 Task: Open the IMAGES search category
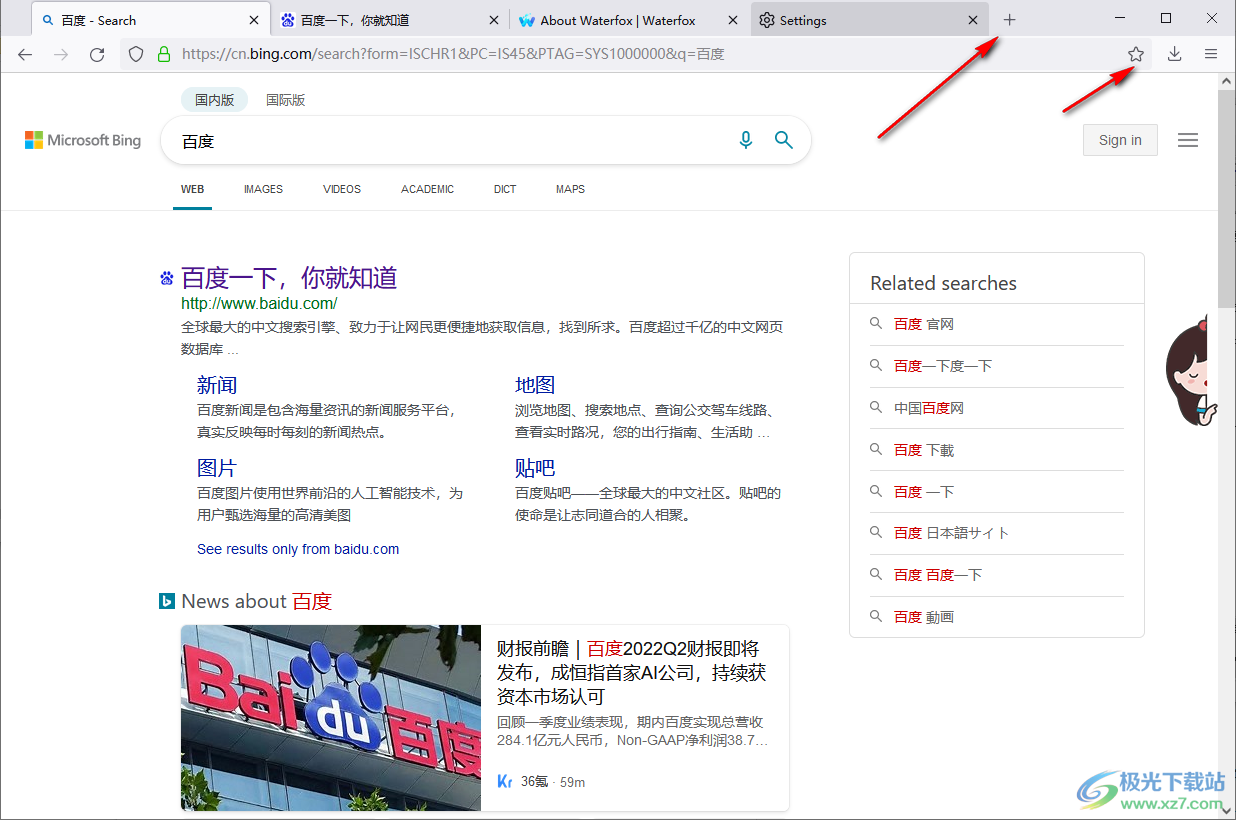263,189
